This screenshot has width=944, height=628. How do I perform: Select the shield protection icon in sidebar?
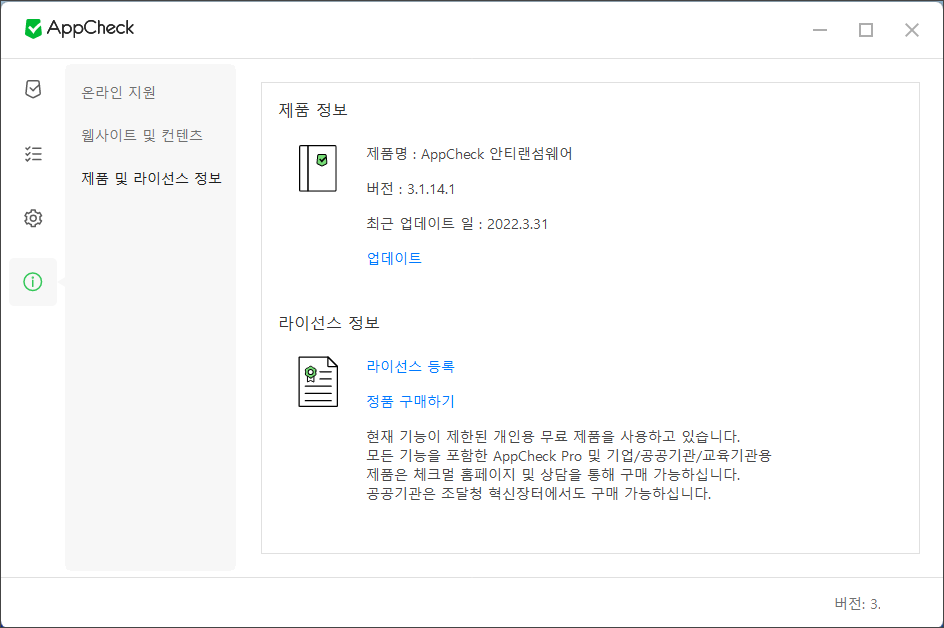click(x=33, y=89)
